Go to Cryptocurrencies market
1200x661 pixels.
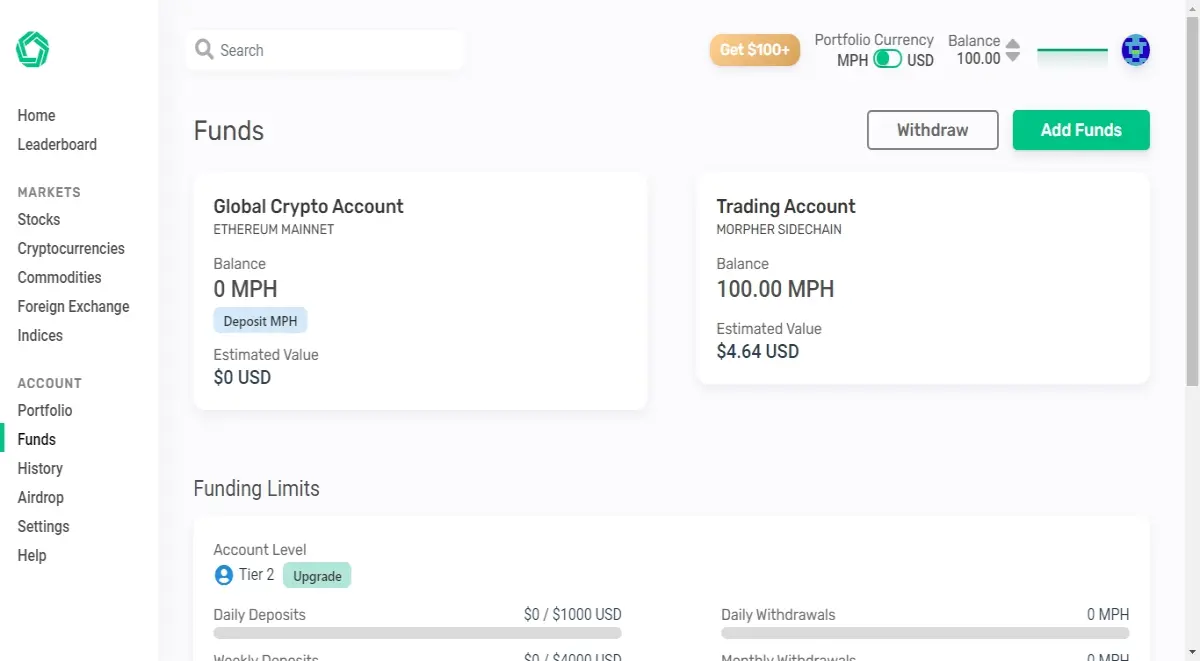(71, 249)
